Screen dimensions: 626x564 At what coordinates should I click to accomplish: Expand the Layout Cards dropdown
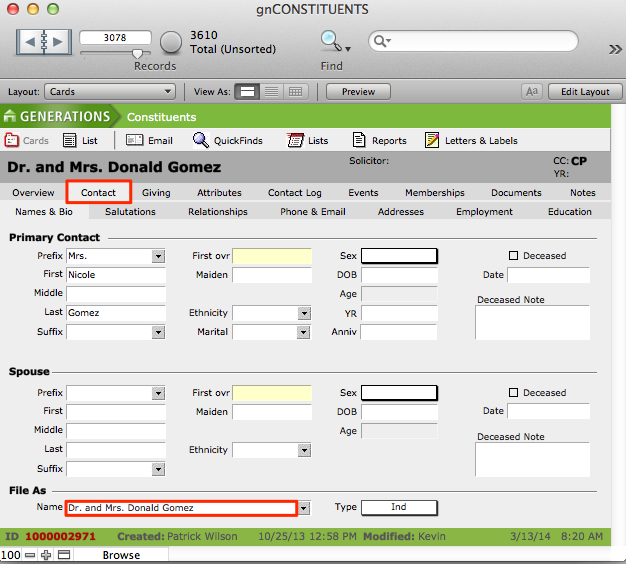click(112, 92)
